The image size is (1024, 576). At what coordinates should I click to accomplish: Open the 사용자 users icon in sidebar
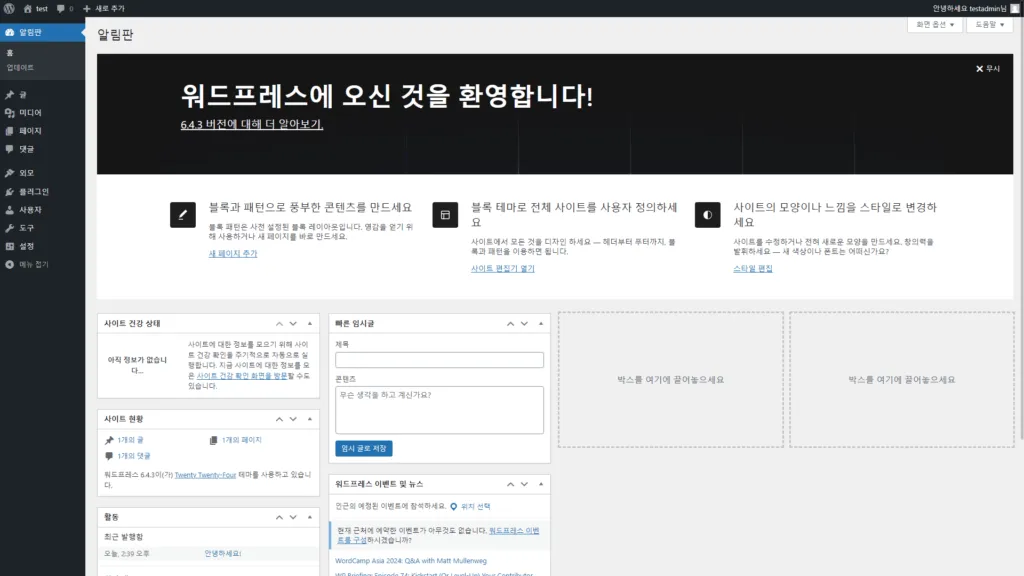(x=10, y=209)
